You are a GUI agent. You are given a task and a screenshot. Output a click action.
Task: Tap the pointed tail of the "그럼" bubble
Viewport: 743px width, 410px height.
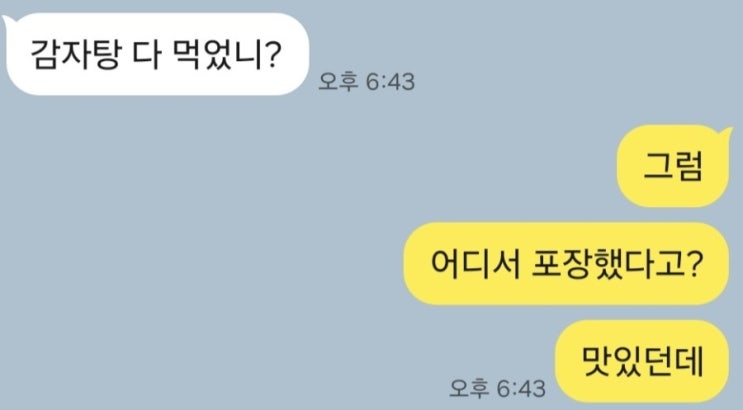coord(725,132)
